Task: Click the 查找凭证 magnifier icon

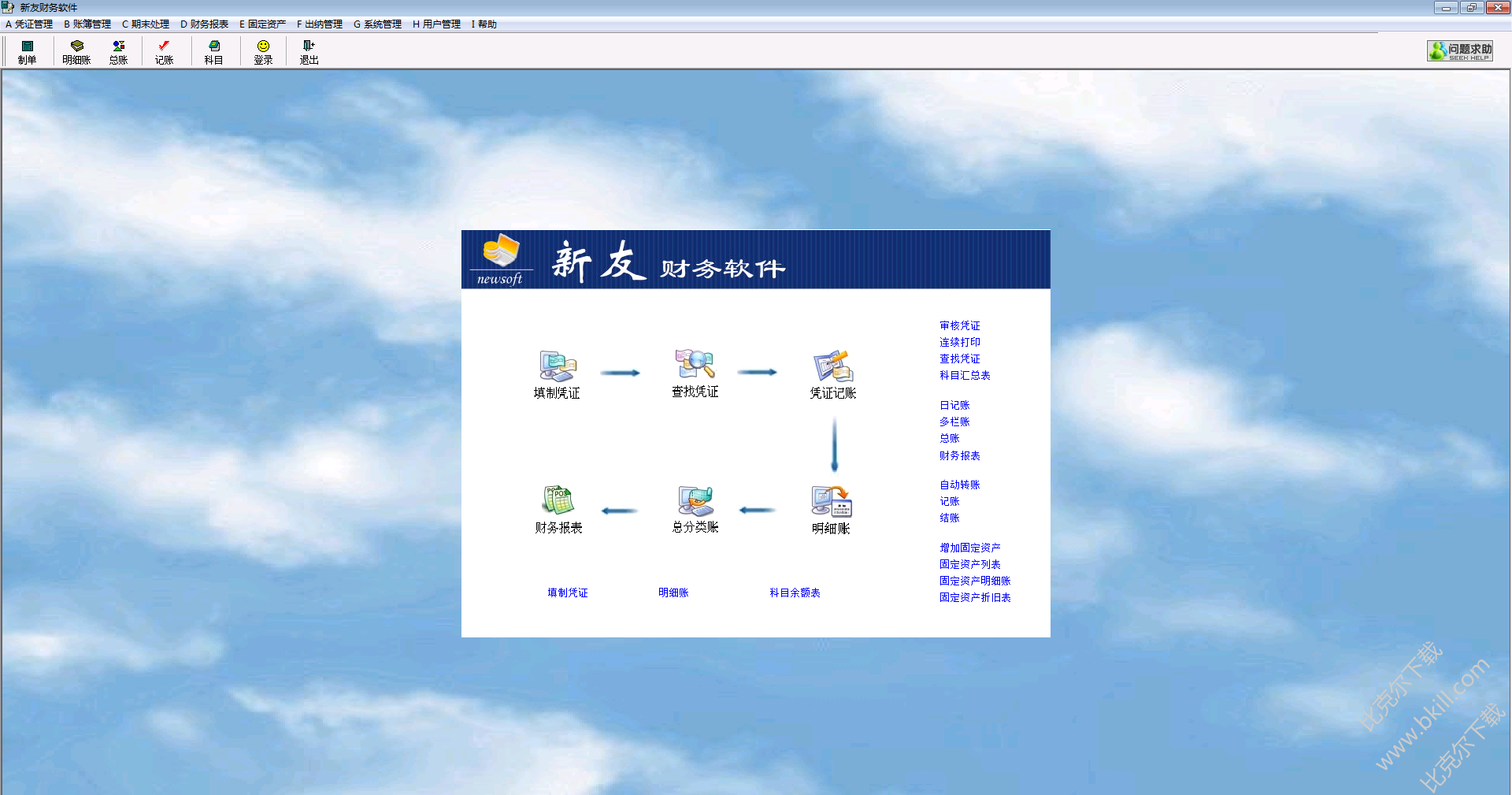Action: coord(694,363)
